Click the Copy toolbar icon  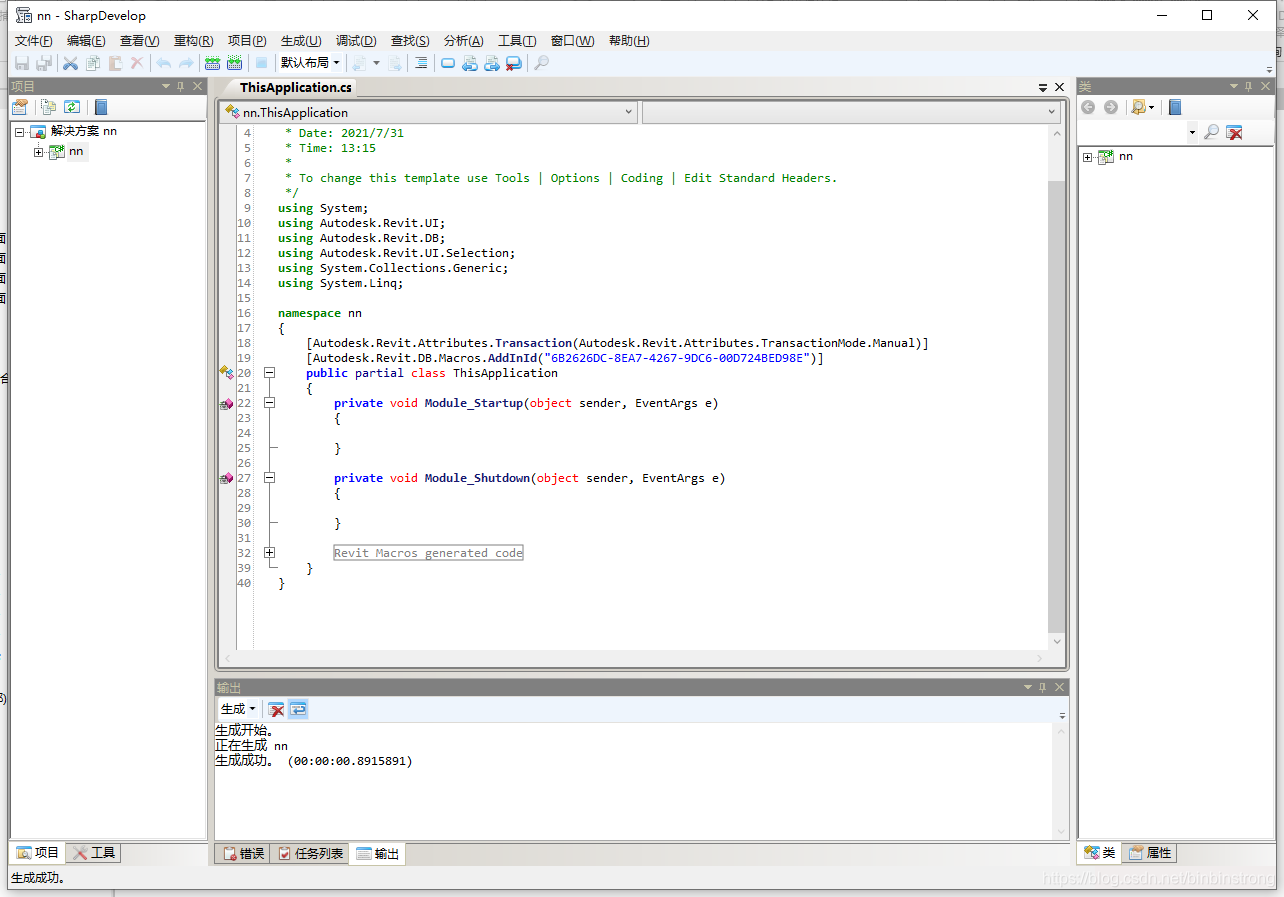pyautogui.click(x=93, y=63)
